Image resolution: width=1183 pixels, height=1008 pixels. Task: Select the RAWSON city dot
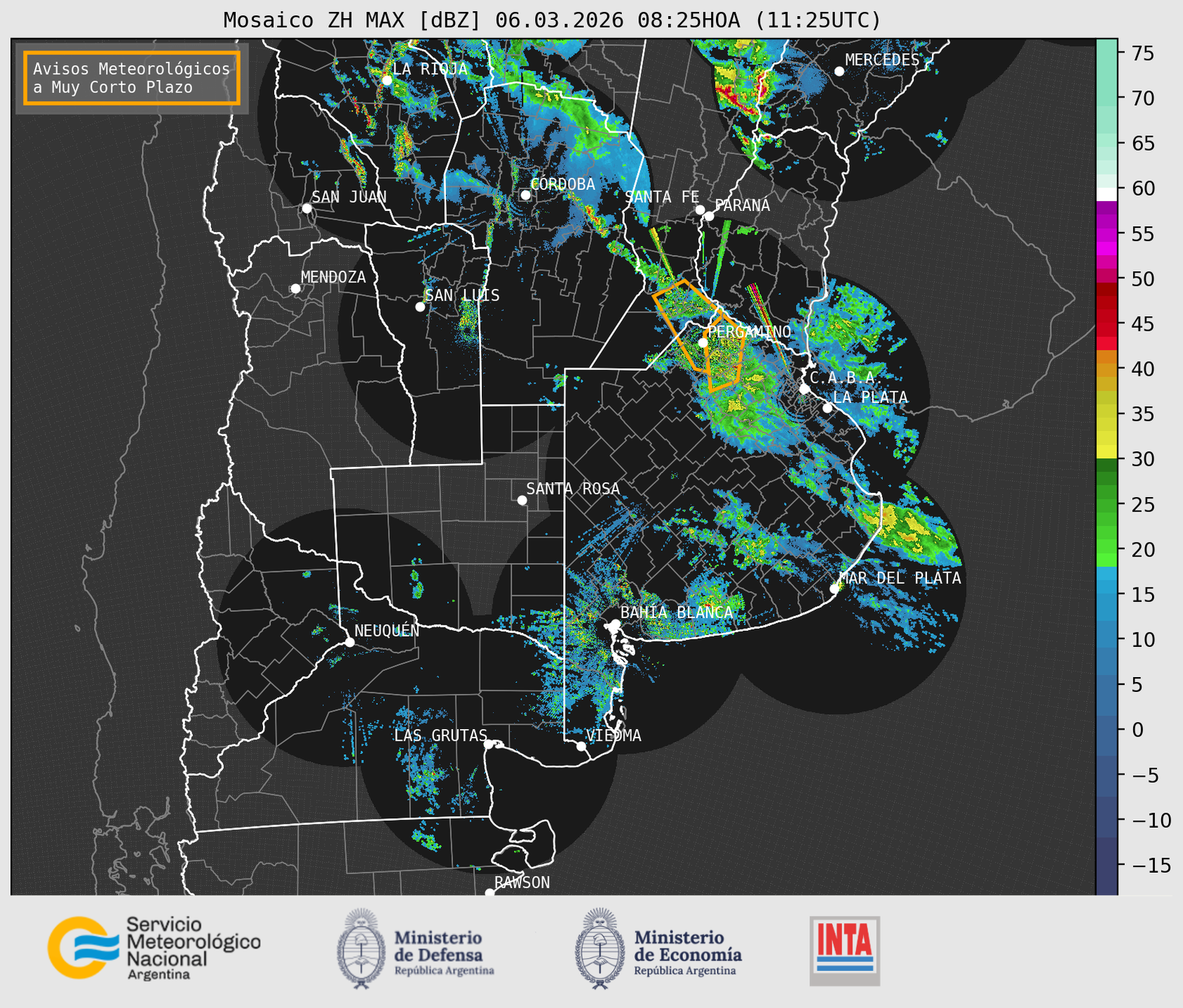489,893
